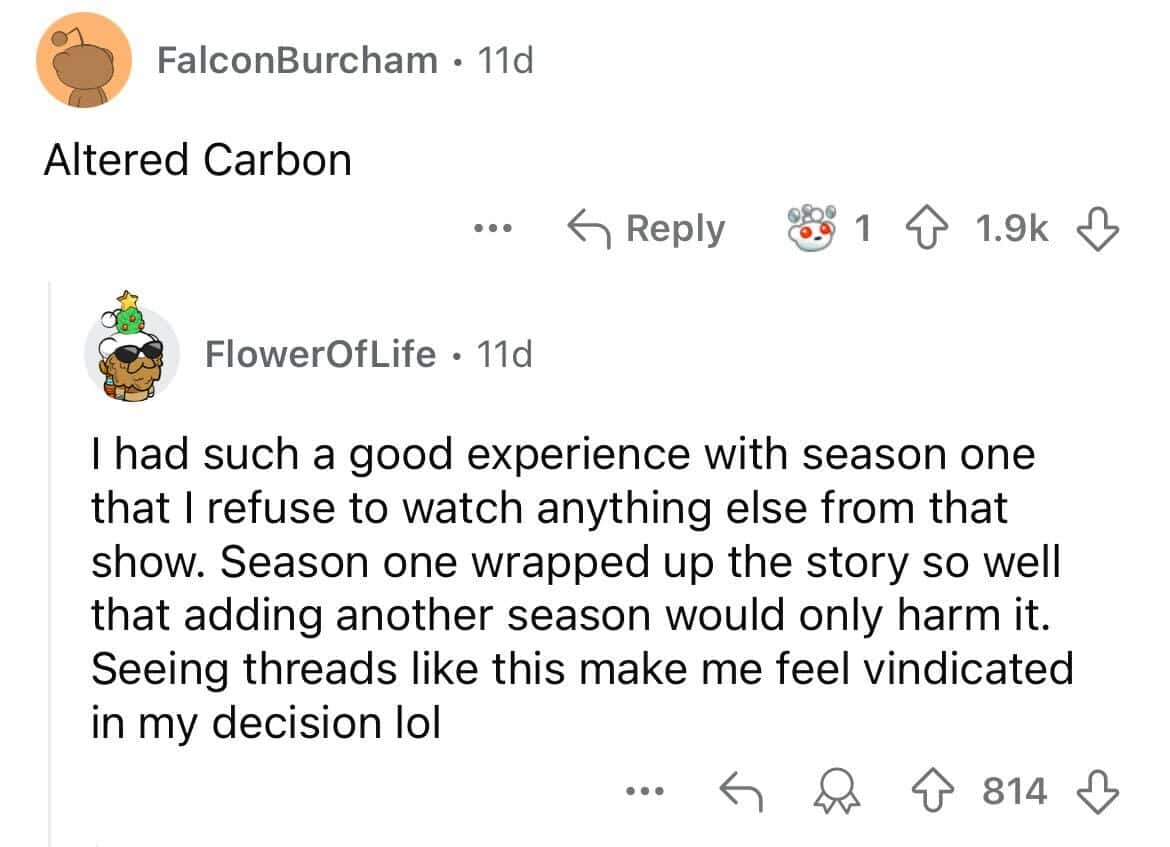Open more options for FalconBurcham's comment
The width and height of the screenshot is (1170, 847).
(494, 229)
